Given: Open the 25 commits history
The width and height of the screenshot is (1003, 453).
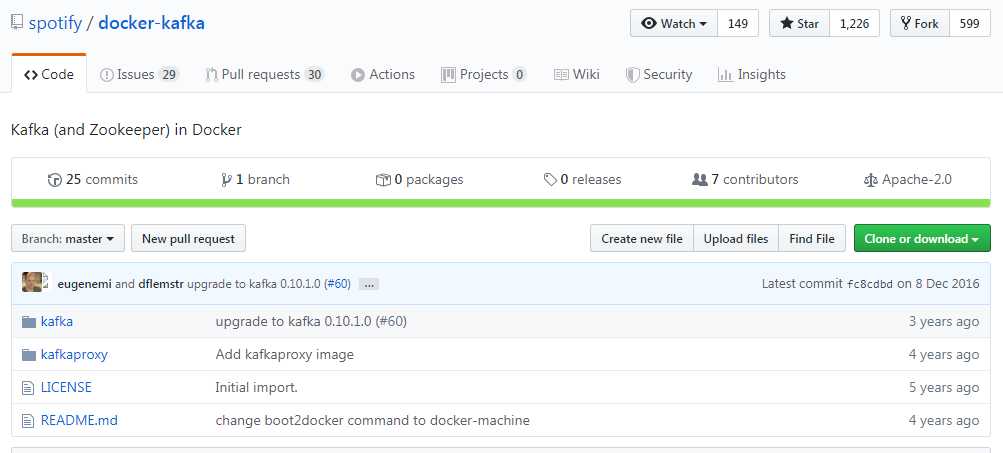Looking at the screenshot, I should click(x=93, y=180).
